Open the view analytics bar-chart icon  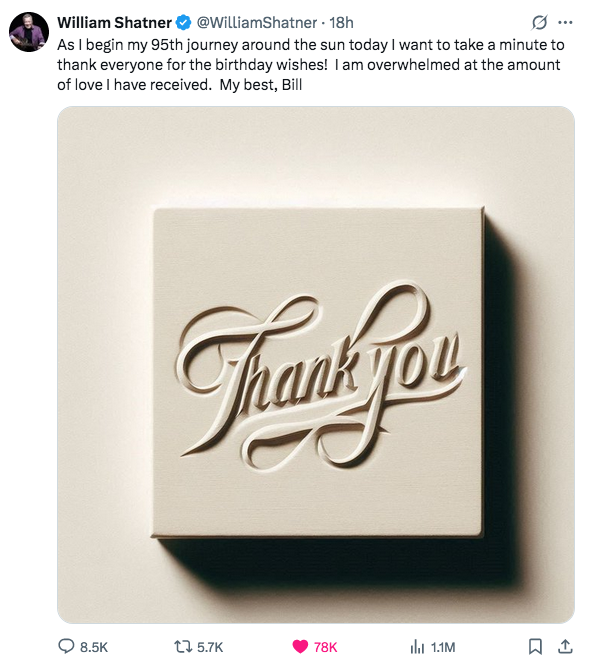[x=417, y=647]
